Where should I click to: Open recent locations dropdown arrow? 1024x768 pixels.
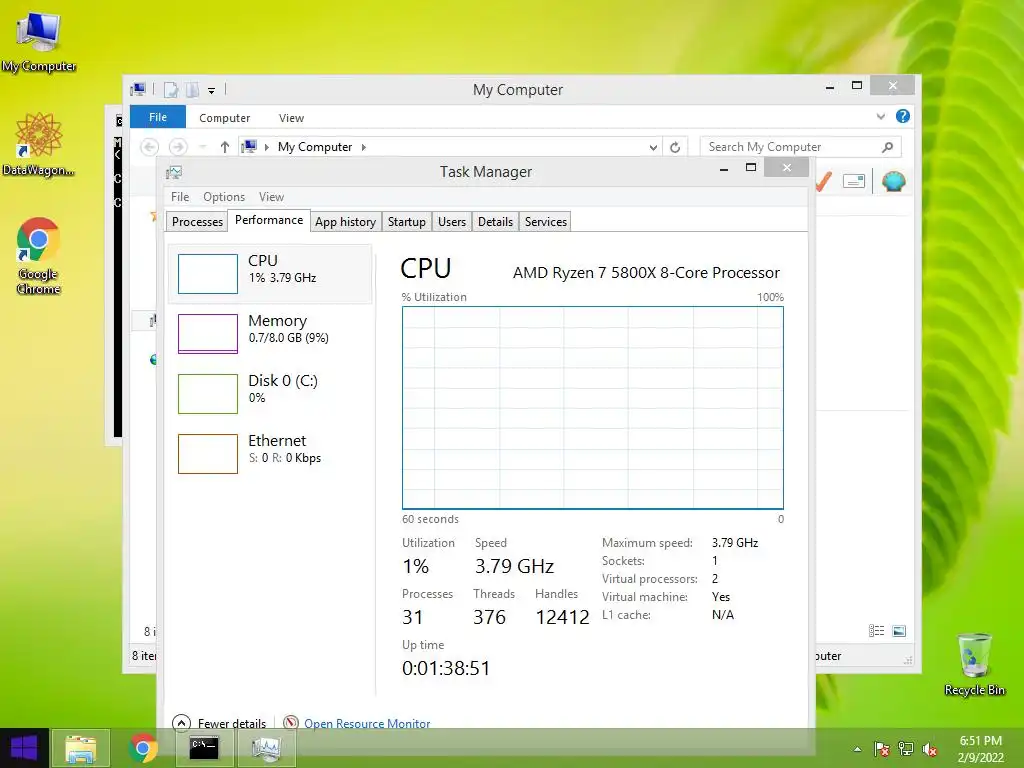203,147
